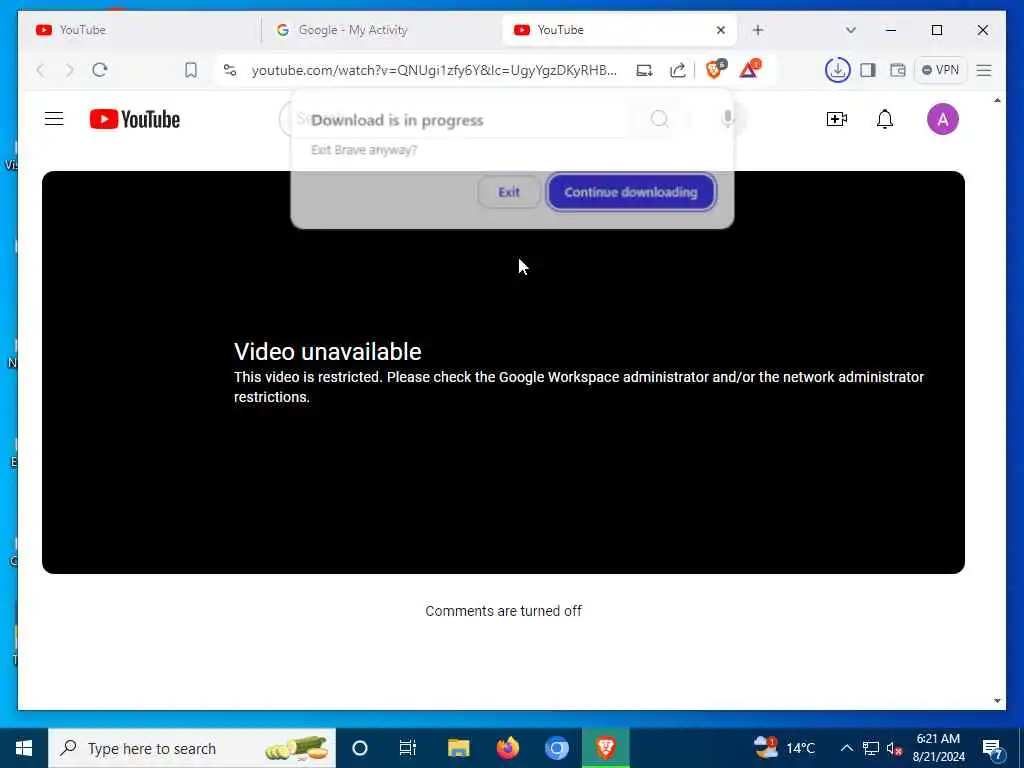Open the purple account avatar A
The image size is (1024, 768).
942,119
